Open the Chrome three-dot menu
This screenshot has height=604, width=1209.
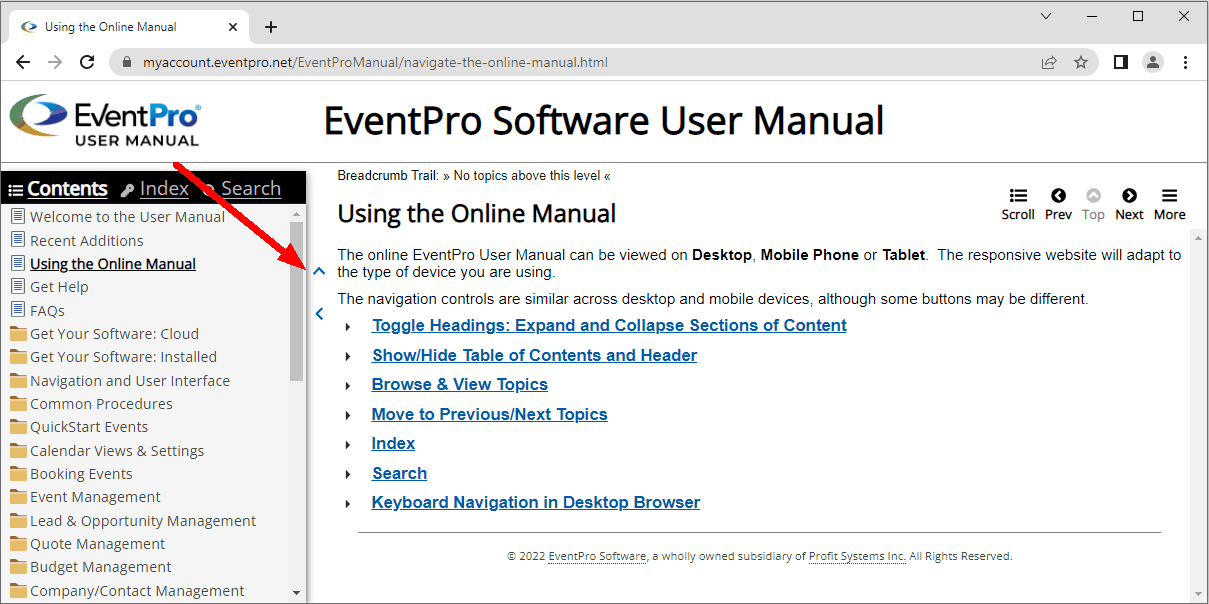coord(1186,62)
